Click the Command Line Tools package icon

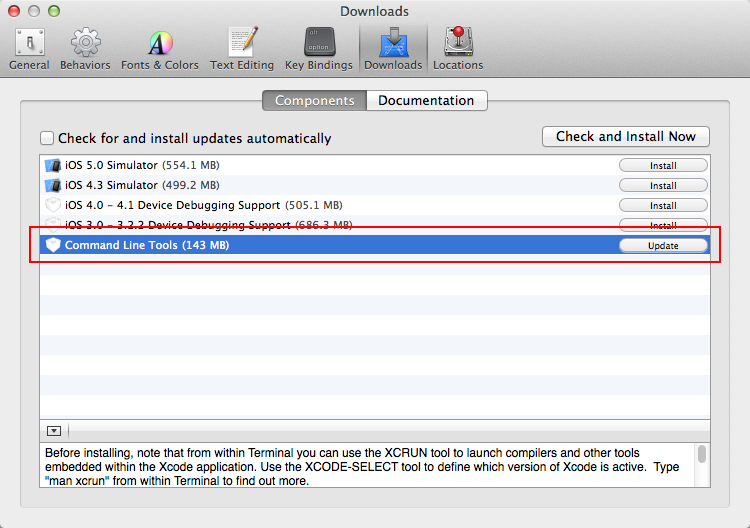[x=53, y=245]
